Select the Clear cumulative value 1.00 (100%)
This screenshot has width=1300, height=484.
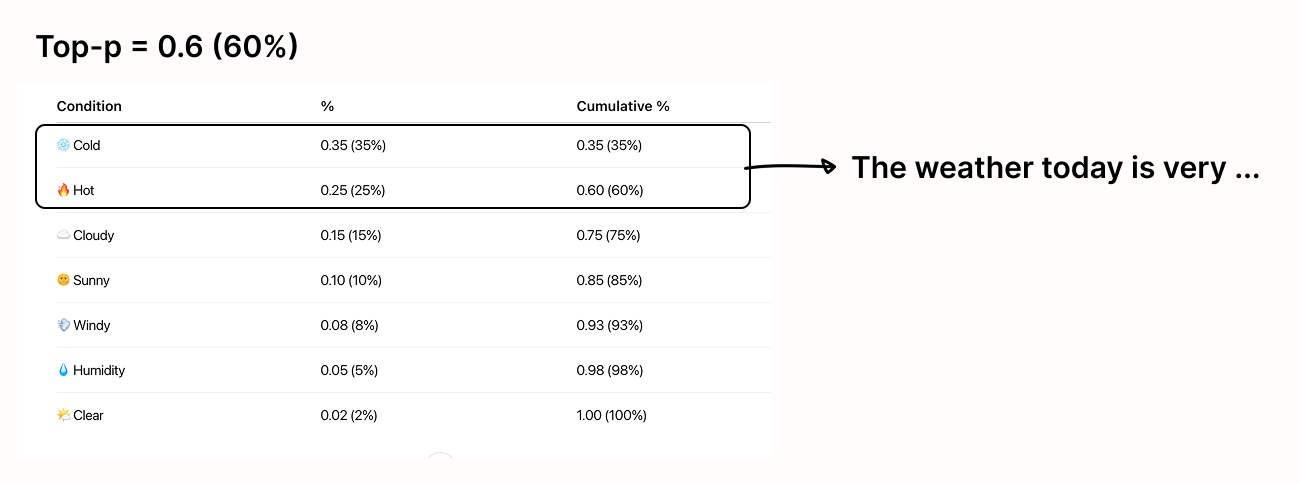[x=612, y=415]
